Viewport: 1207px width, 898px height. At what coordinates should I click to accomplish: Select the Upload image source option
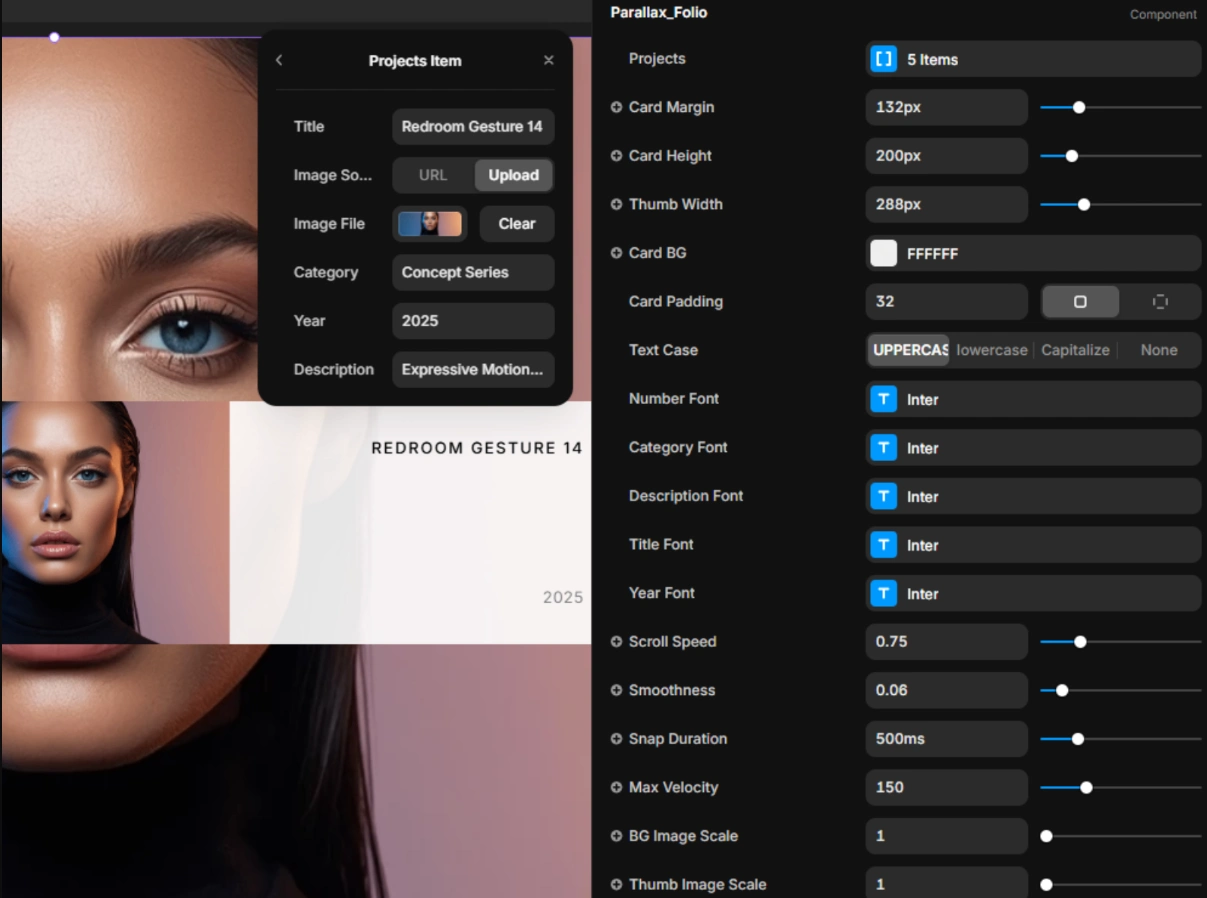(513, 175)
